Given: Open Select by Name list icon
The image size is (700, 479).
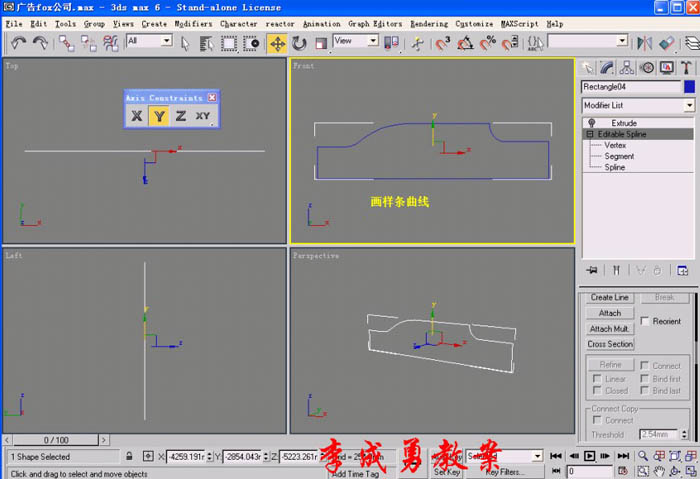Looking at the screenshot, I should (x=206, y=43).
